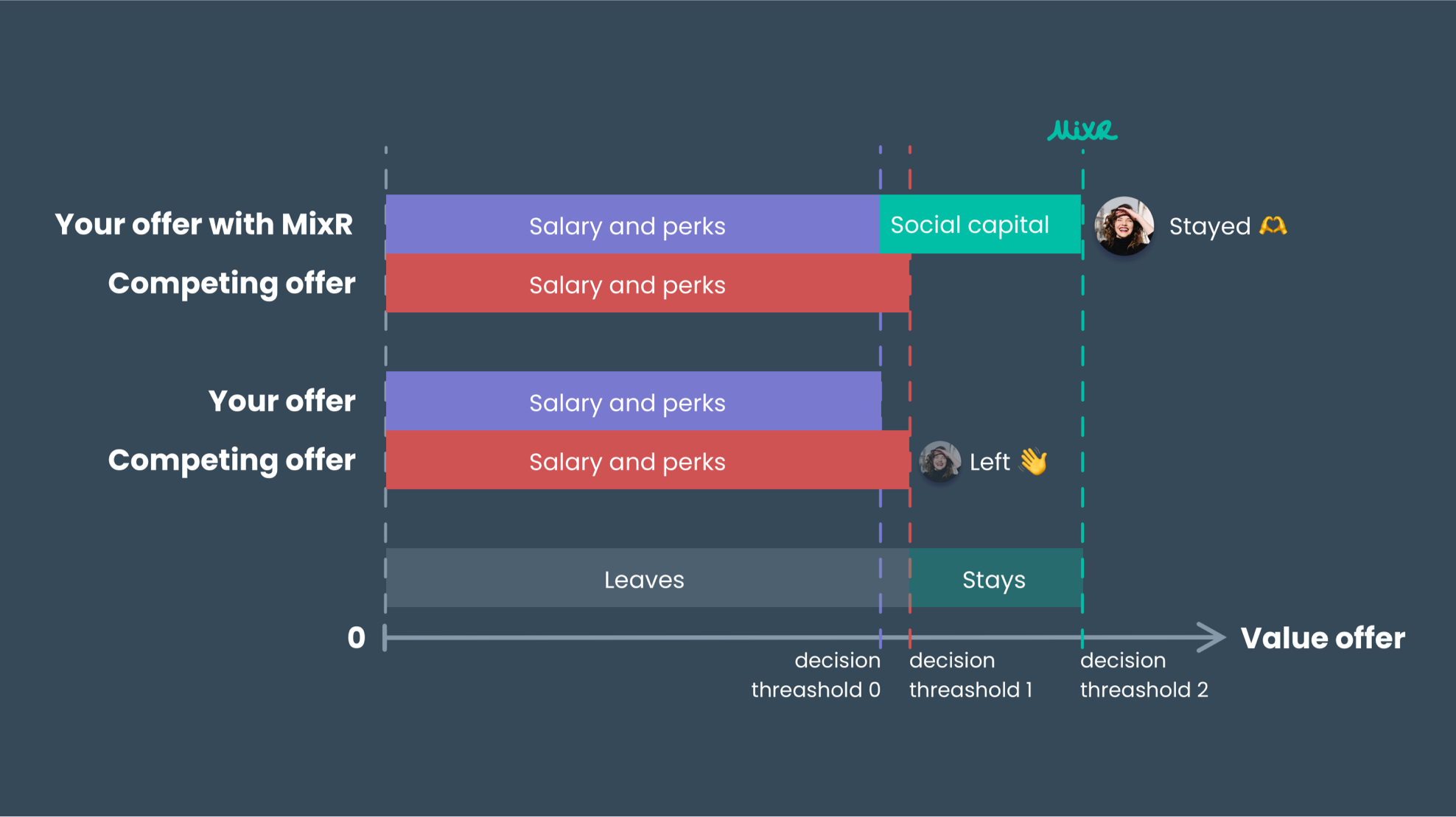Switch to the Competing offer row
The width and height of the screenshot is (1456, 817).
click(231, 284)
